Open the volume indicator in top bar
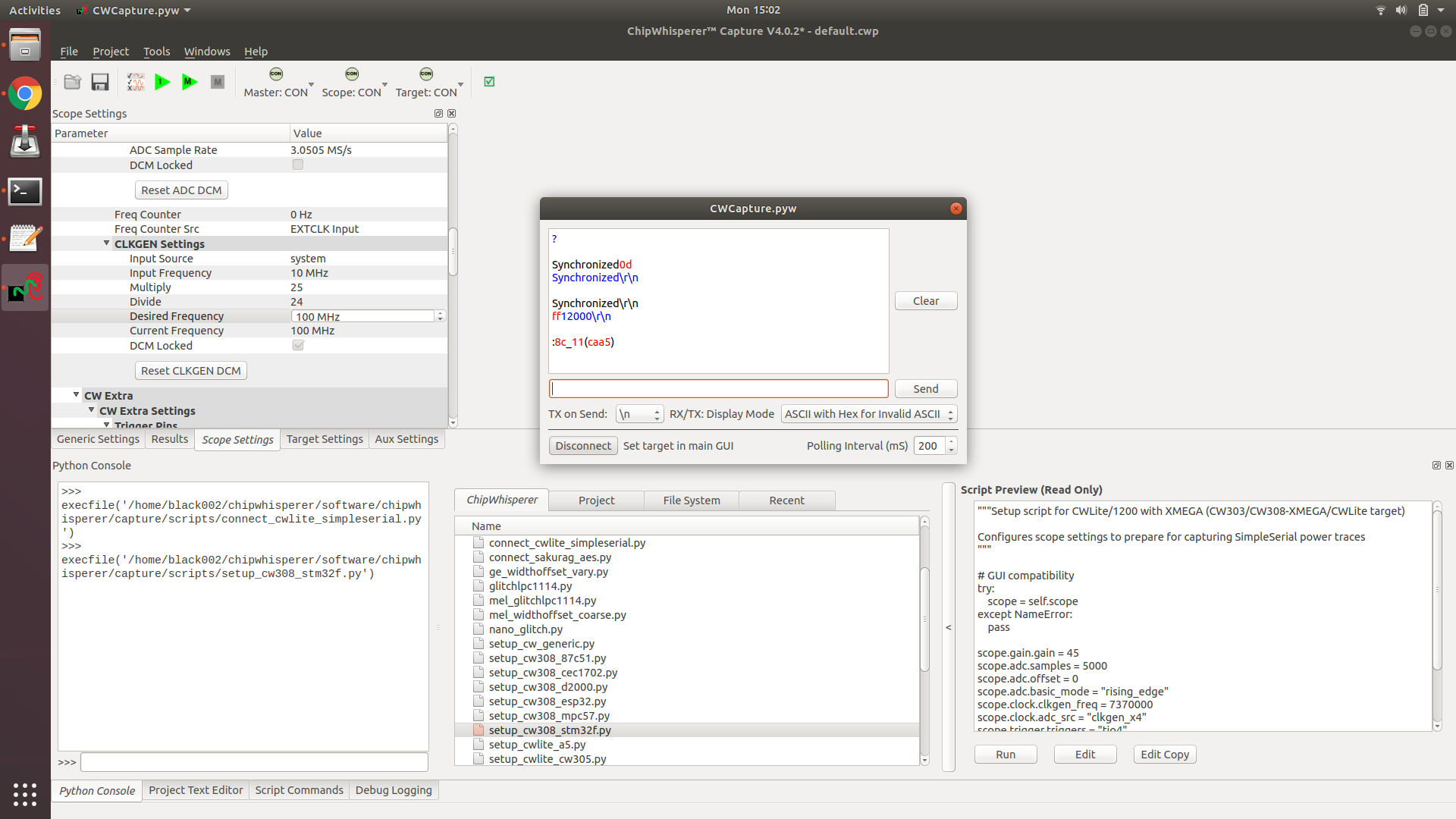The image size is (1456, 819). [1401, 10]
